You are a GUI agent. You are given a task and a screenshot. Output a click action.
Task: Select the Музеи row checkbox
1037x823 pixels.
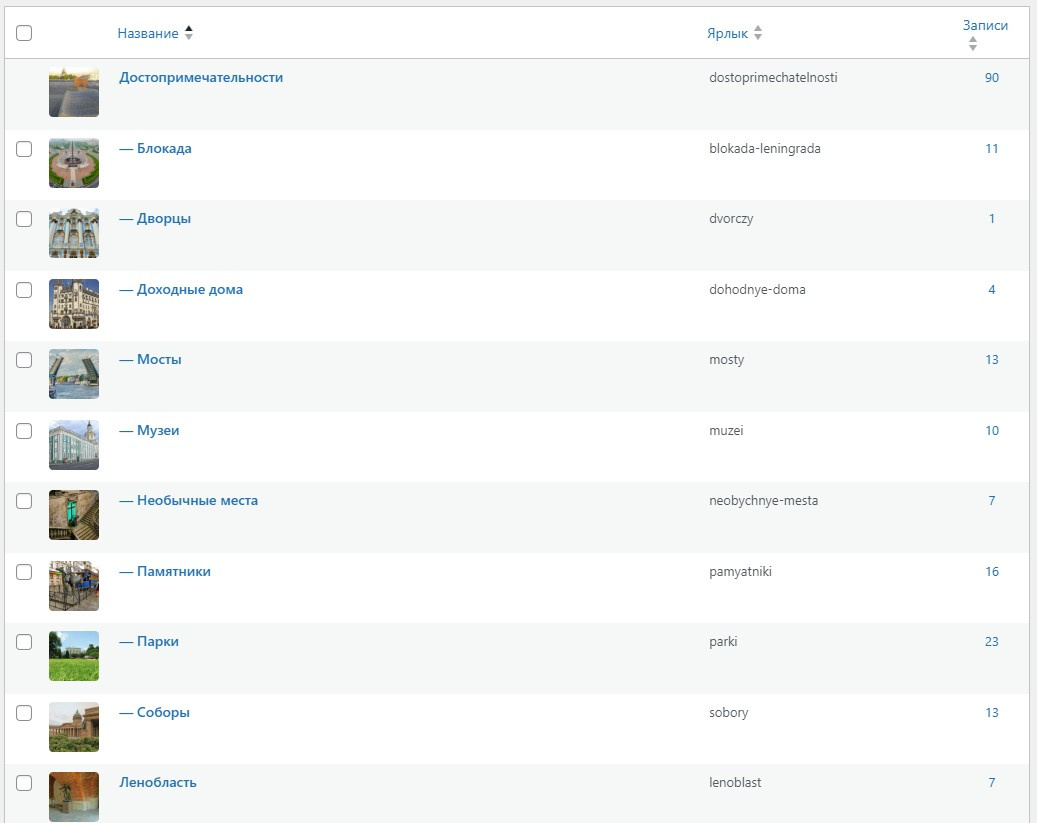tap(24, 431)
